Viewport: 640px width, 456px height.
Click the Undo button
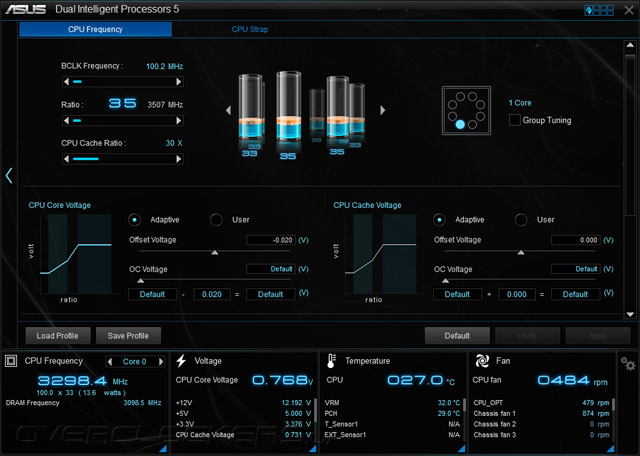click(x=527, y=336)
